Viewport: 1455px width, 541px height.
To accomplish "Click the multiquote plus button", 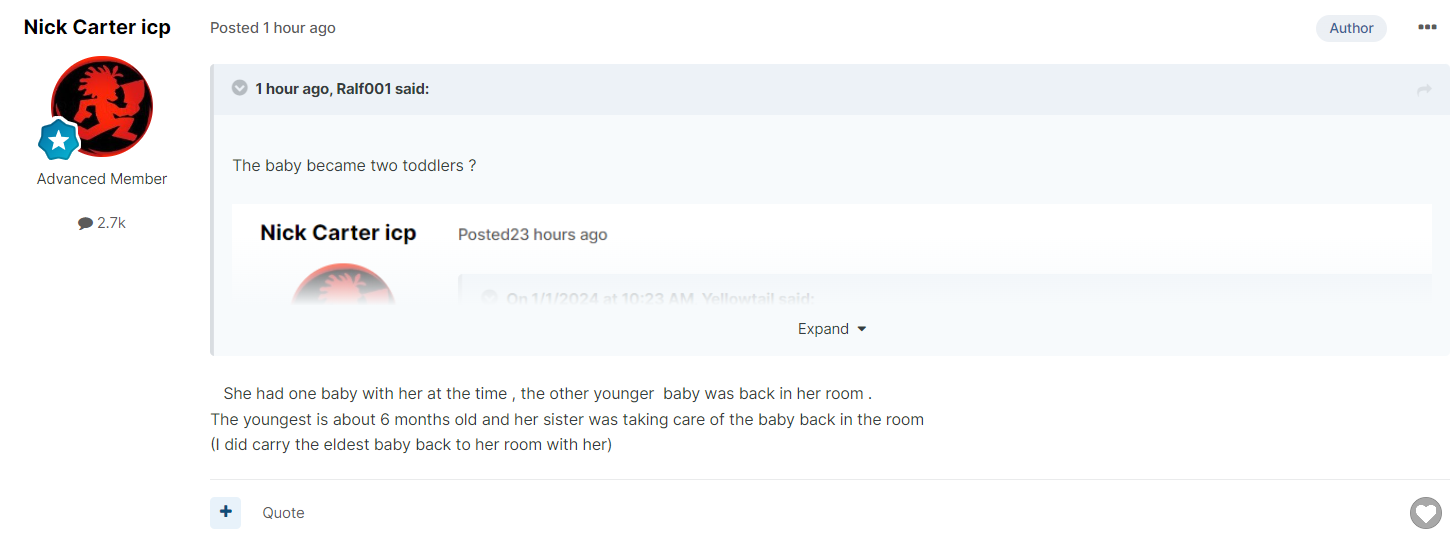I will [x=225, y=512].
